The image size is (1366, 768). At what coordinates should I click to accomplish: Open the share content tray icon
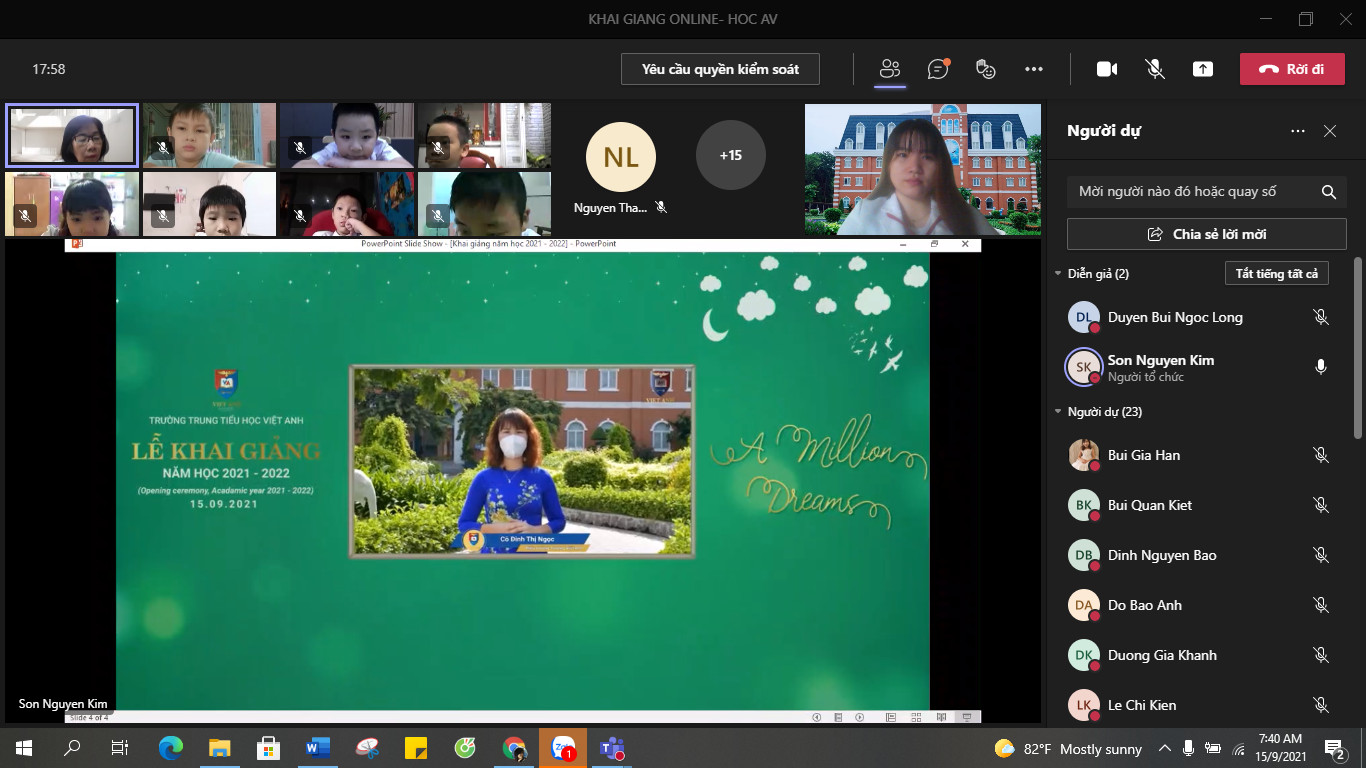coord(1203,69)
